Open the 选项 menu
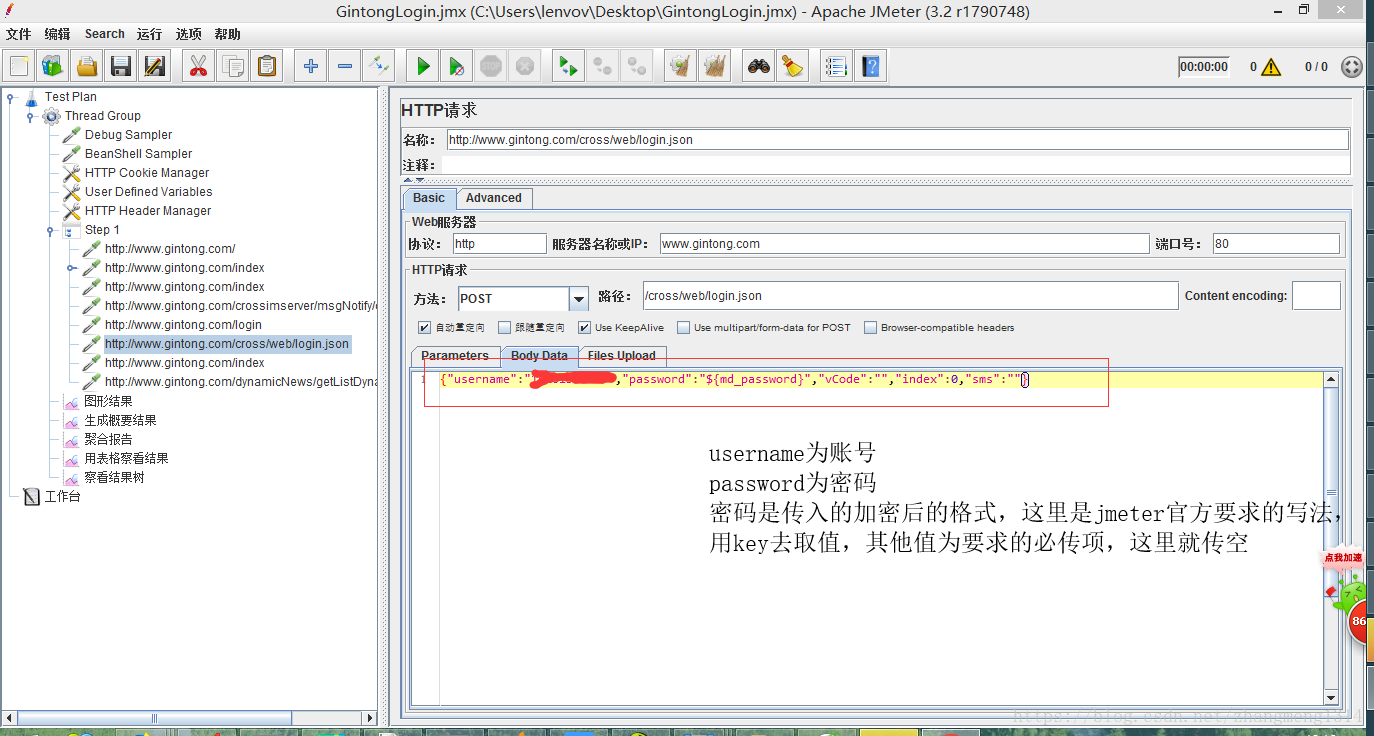The image size is (1374, 736). (x=188, y=34)
